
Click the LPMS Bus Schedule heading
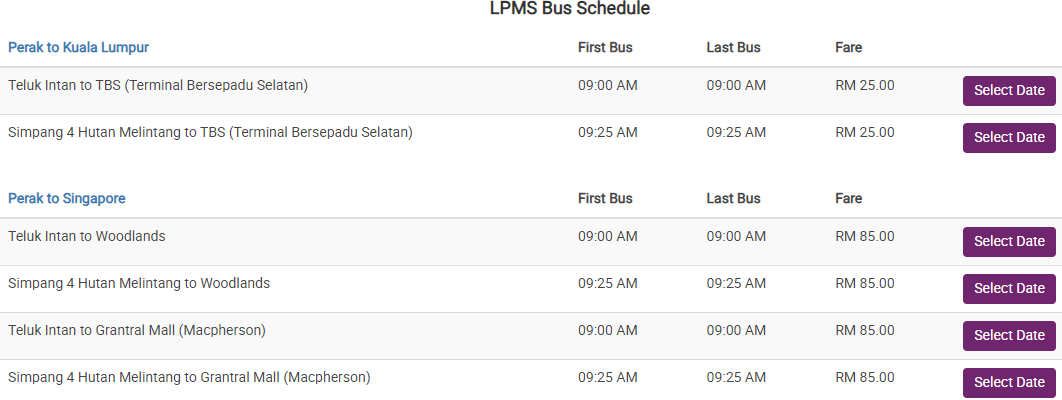tap(570, 9)
